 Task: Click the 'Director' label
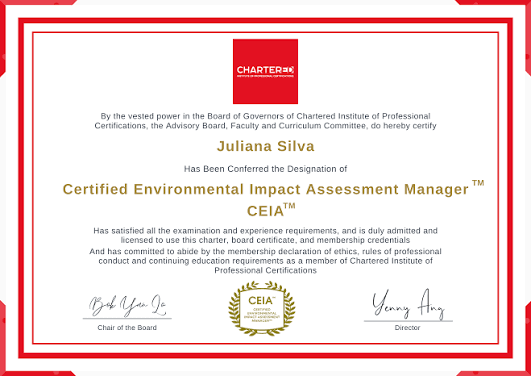(407, 328)
